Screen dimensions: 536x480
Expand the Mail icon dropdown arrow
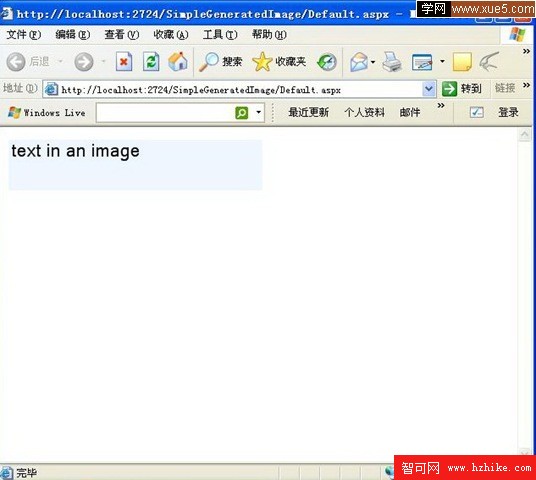(x=373, y=62)
